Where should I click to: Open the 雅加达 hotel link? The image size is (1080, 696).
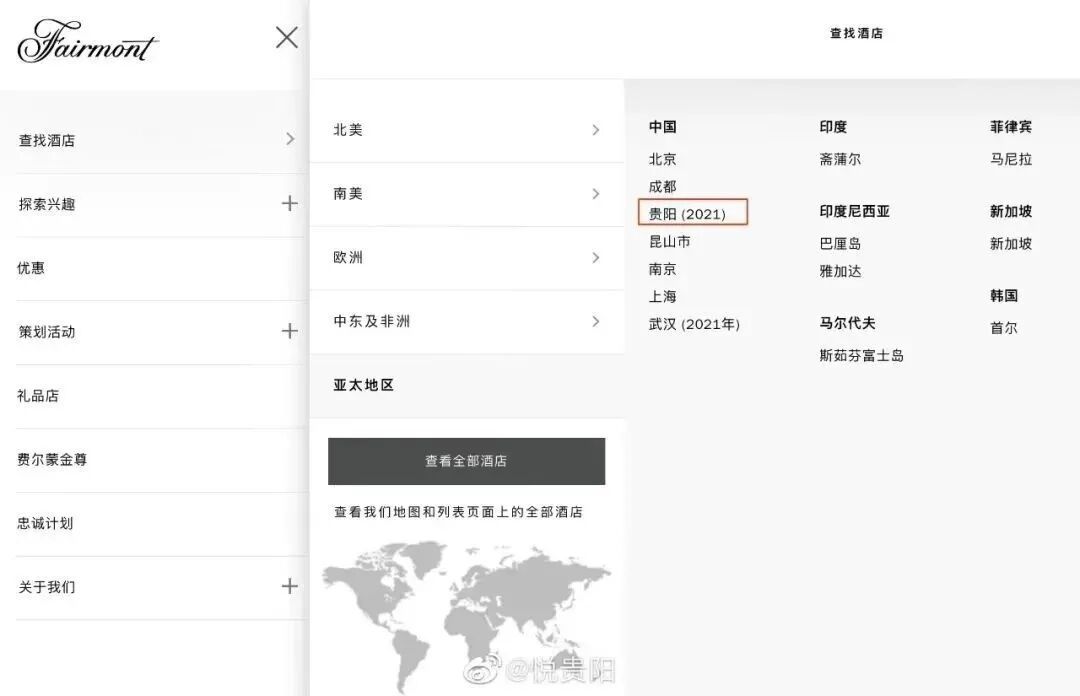click(840, 271)
